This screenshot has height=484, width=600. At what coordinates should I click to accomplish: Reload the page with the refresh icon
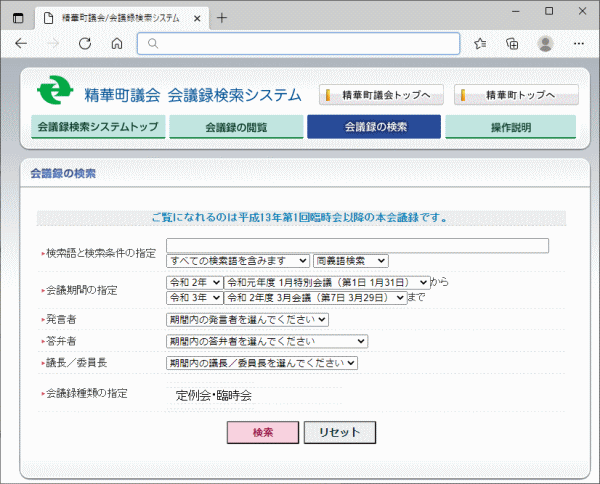[x=85, y=44]
